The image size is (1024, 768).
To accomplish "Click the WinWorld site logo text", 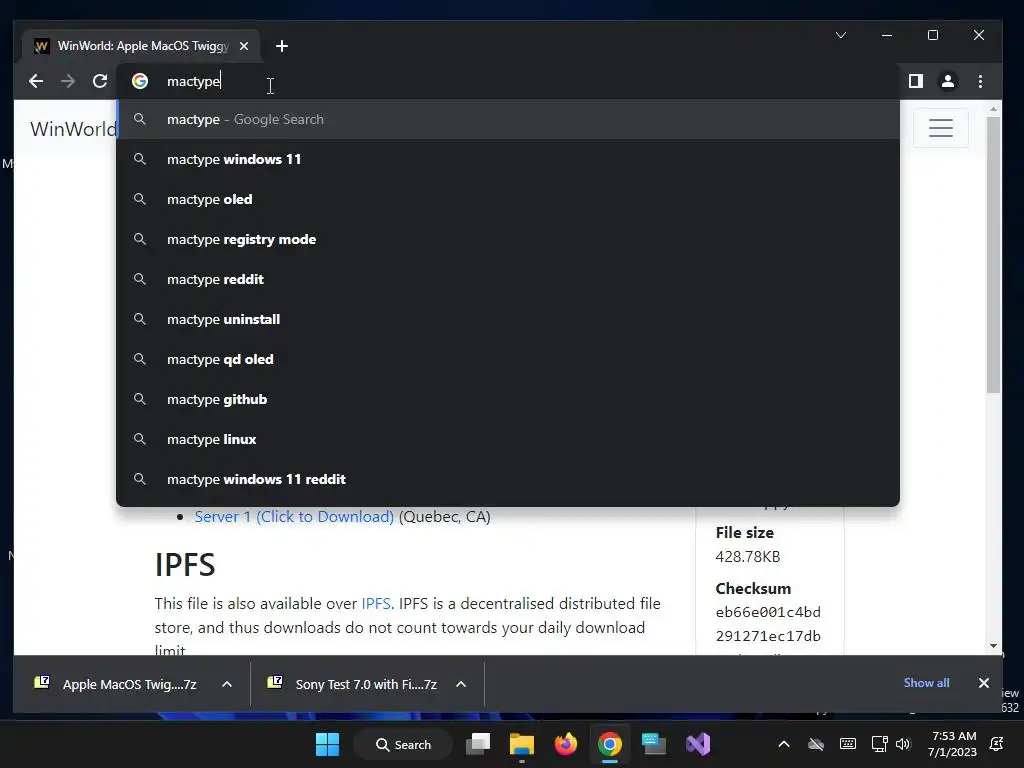I will click(x=73, y=129).
